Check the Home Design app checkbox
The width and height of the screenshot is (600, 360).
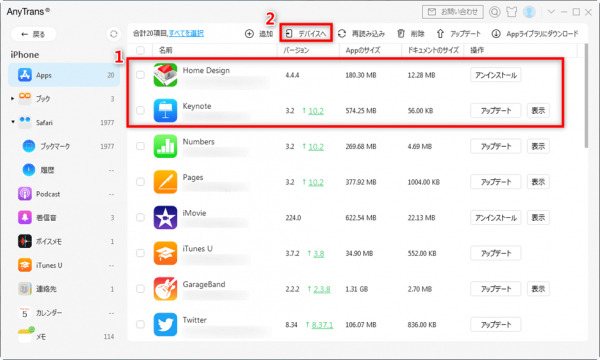tap(140, 75)
